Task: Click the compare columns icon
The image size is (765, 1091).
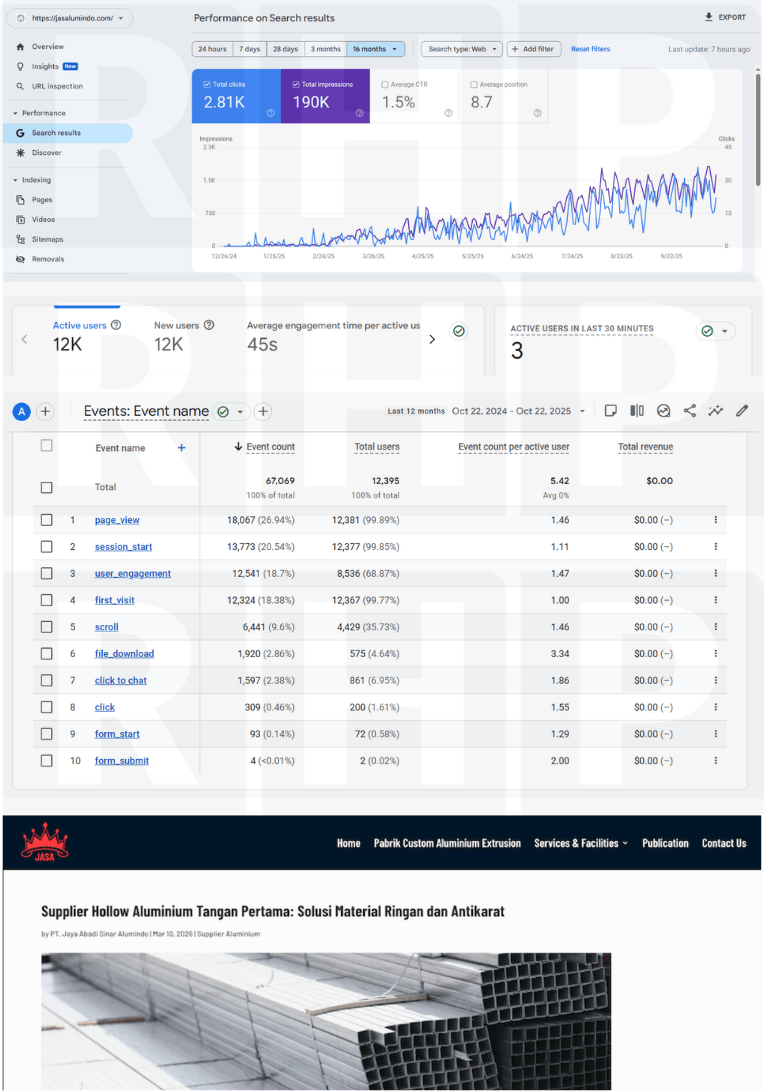Action: coord(637,411)
